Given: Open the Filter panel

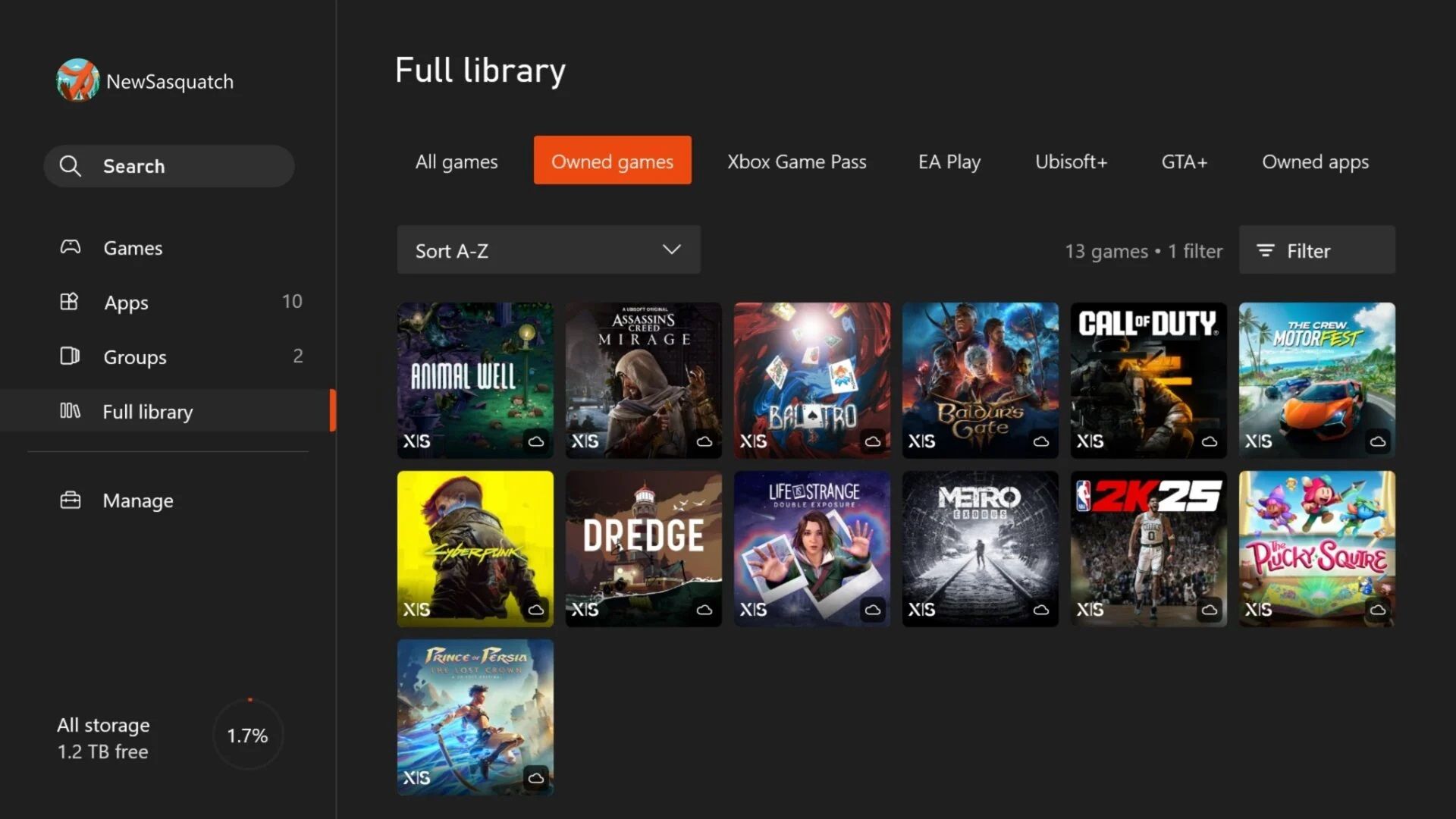Looking at the screenshot, I should 1316,250.
